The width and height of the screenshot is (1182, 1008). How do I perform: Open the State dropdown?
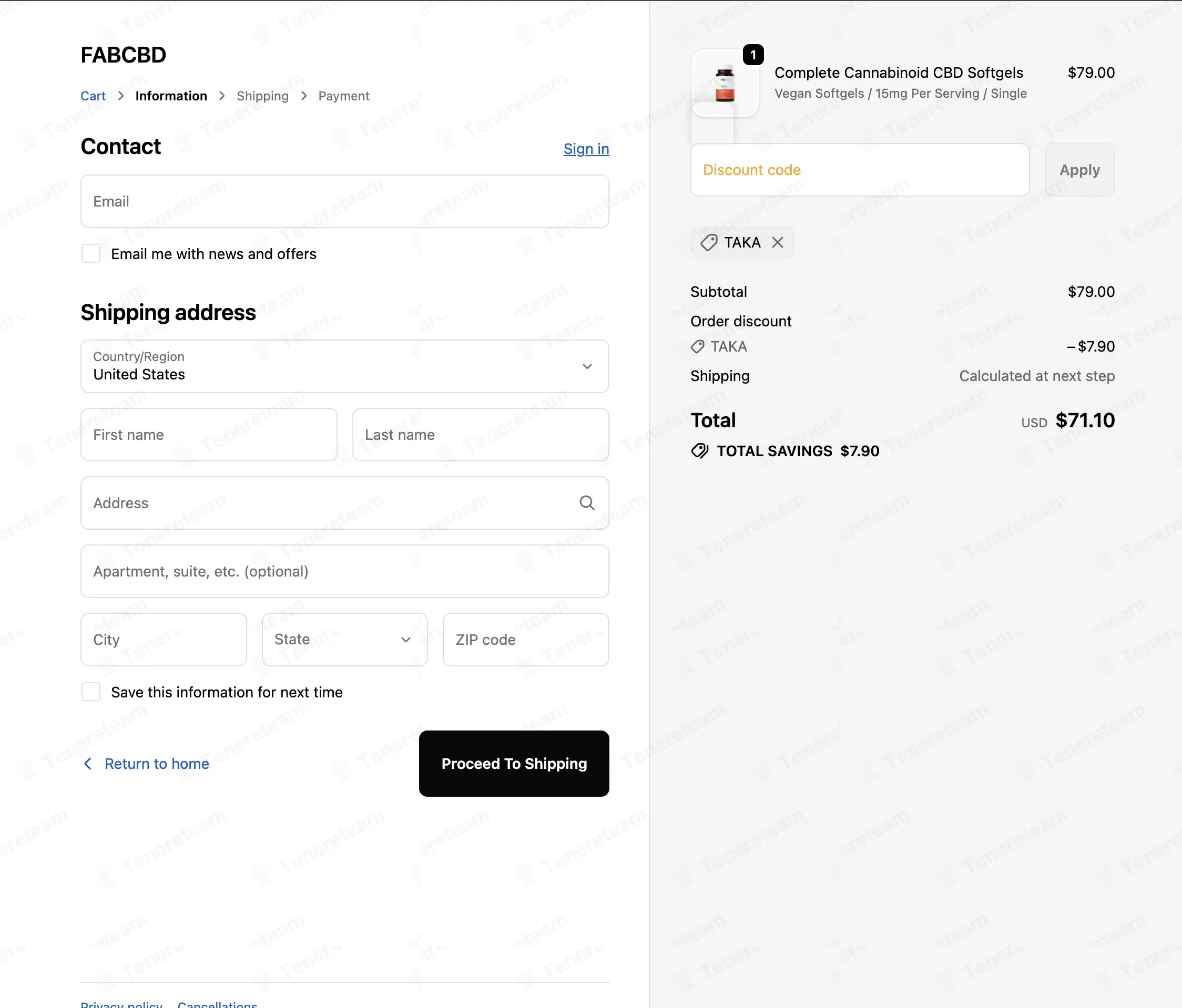click(x=344, y=640)
